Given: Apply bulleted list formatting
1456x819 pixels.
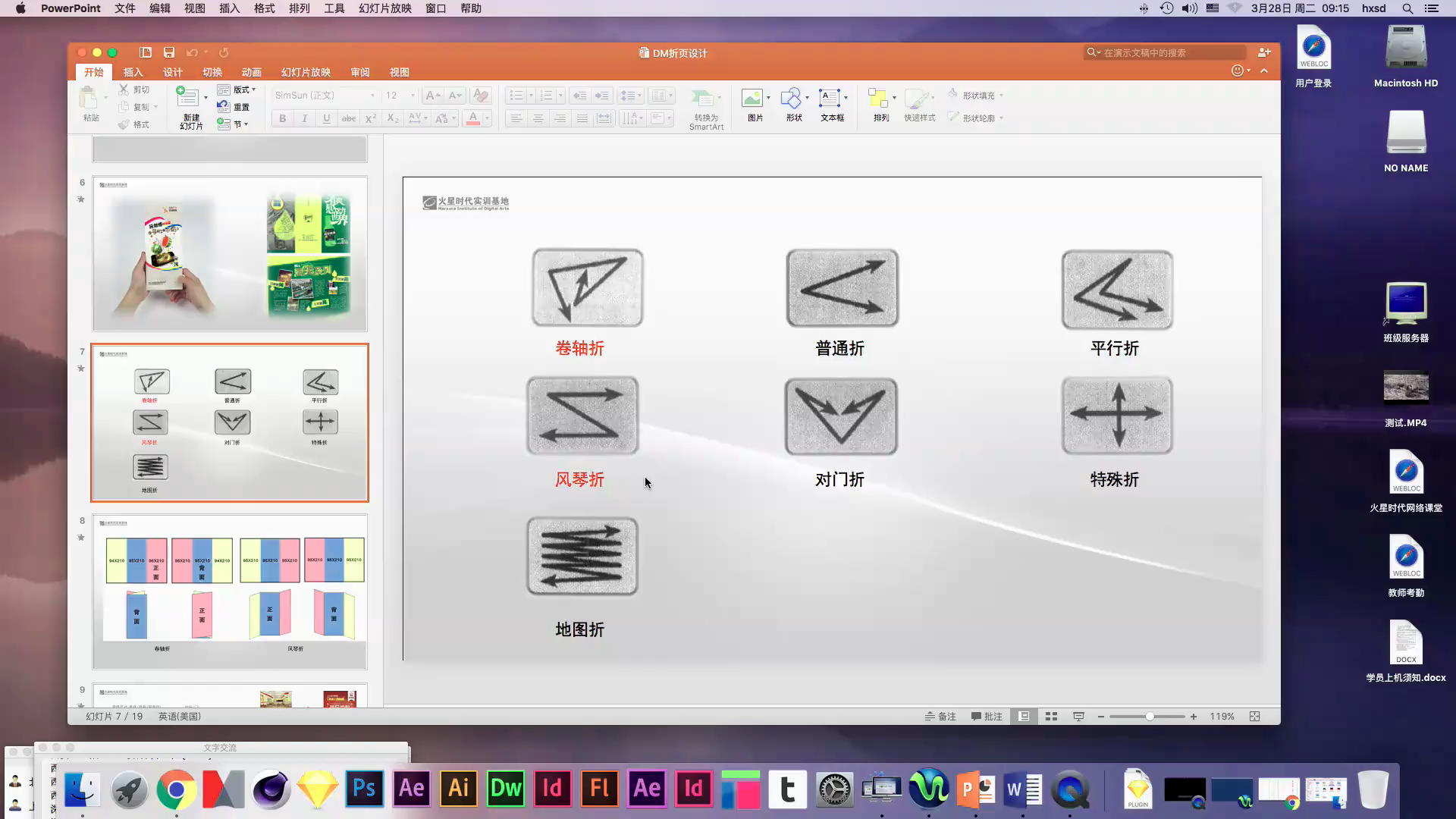Looking at the screenshot, I should click(x=516, y=96).
